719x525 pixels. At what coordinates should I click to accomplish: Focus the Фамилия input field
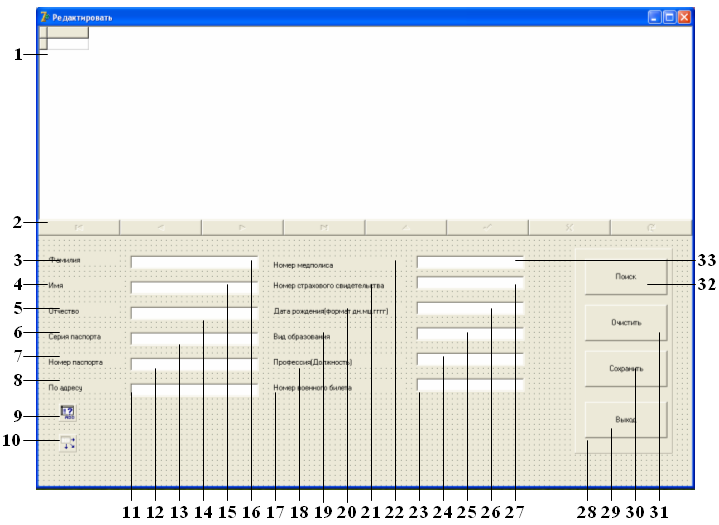click(x=194, y=262)
